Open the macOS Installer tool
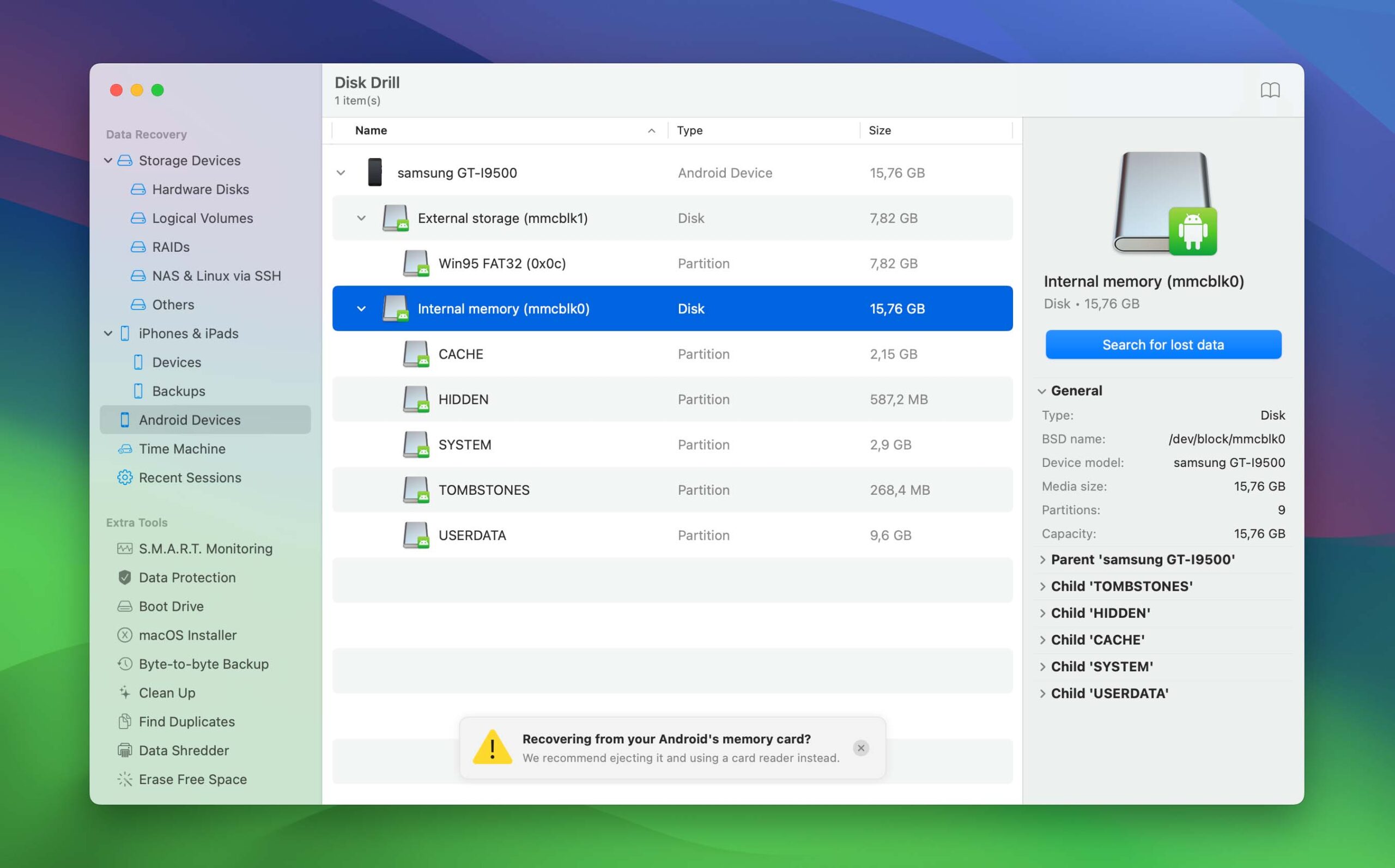 click(x=187, y=635)
